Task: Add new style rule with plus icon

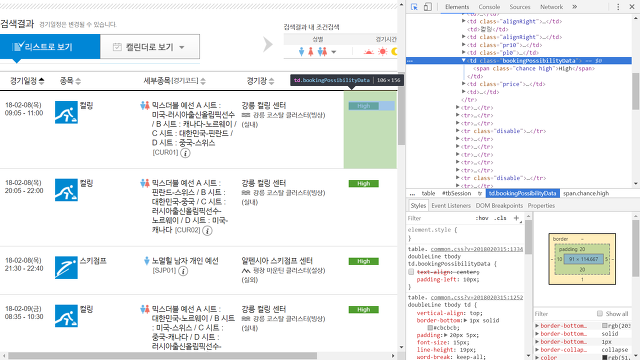Action: click(x=516, y=218)
